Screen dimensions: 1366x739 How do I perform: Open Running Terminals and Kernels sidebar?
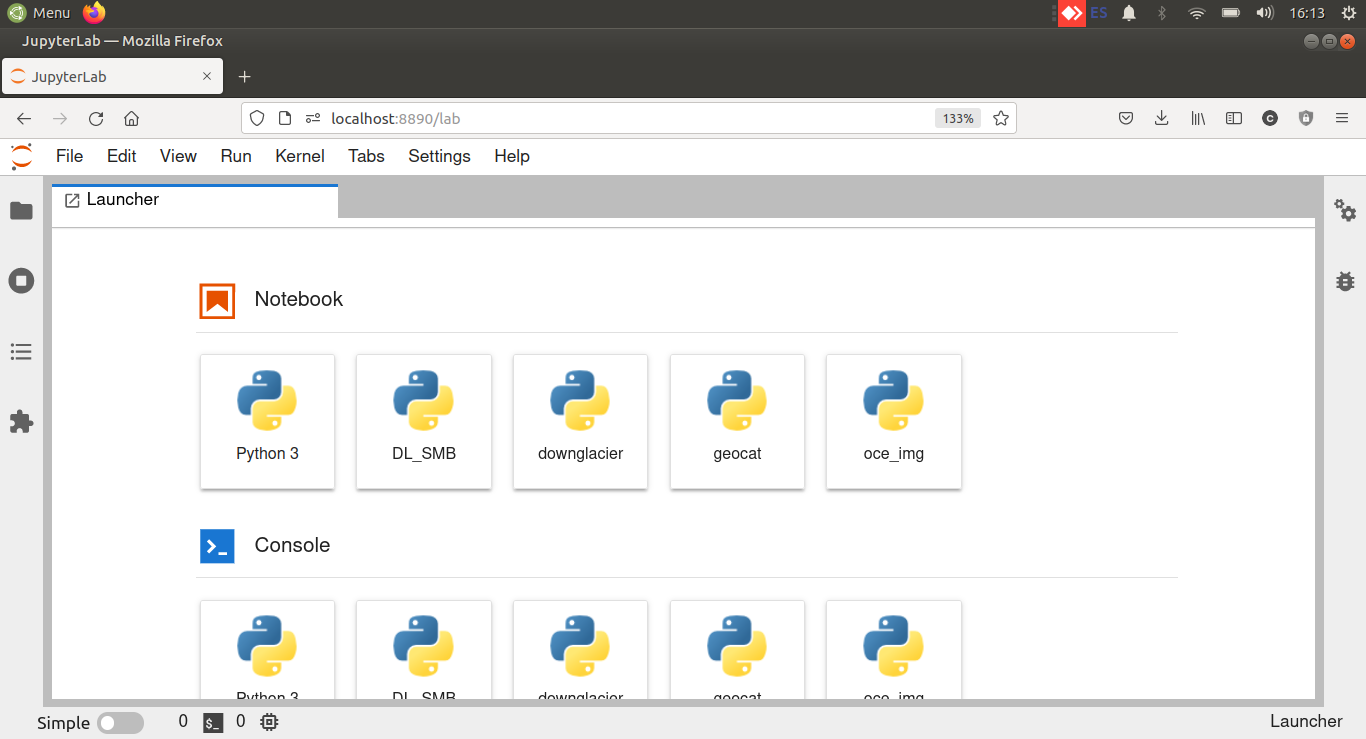21,281
